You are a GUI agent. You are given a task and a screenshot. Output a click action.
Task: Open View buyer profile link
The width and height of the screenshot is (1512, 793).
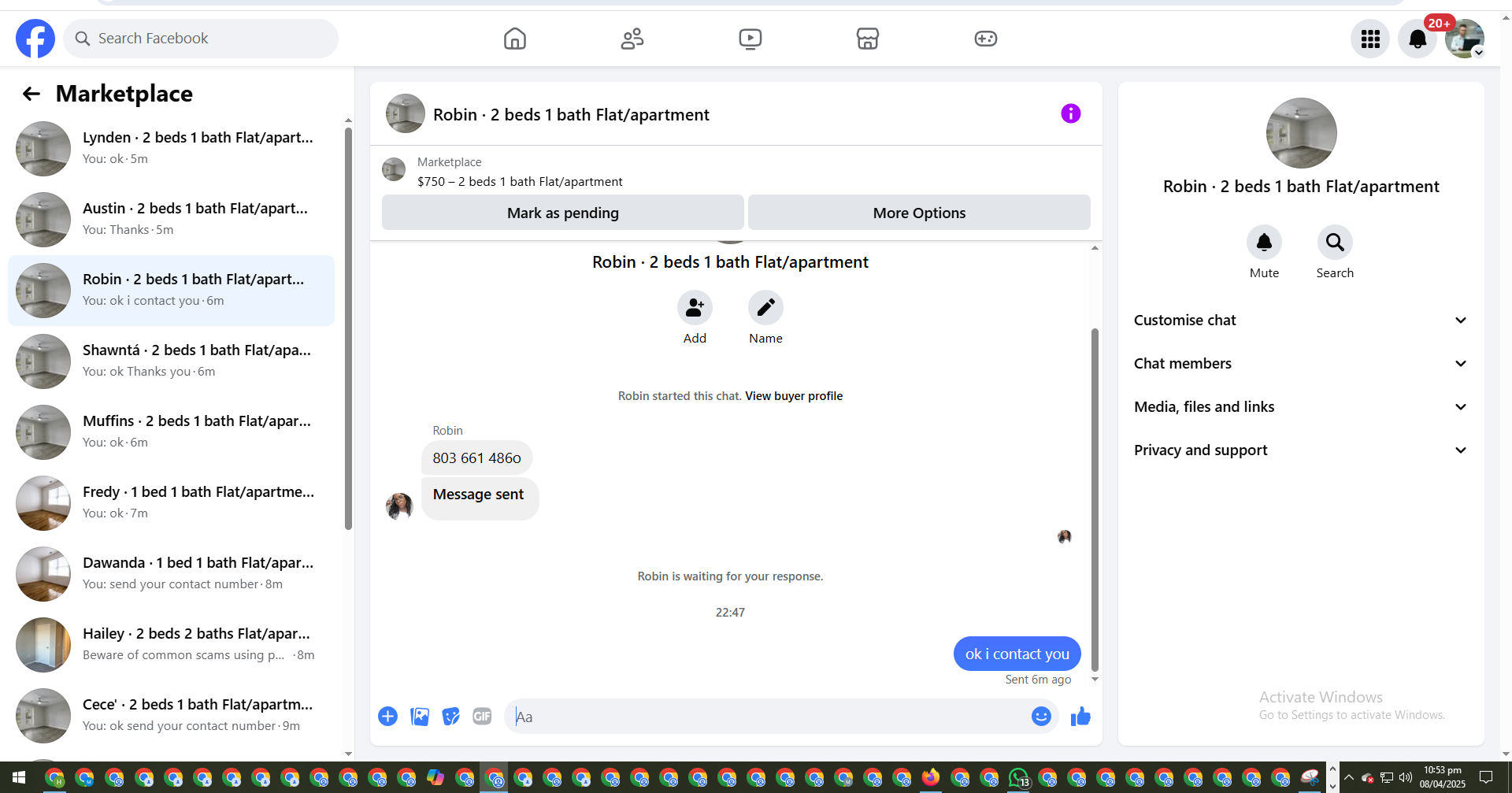[794, 396]
